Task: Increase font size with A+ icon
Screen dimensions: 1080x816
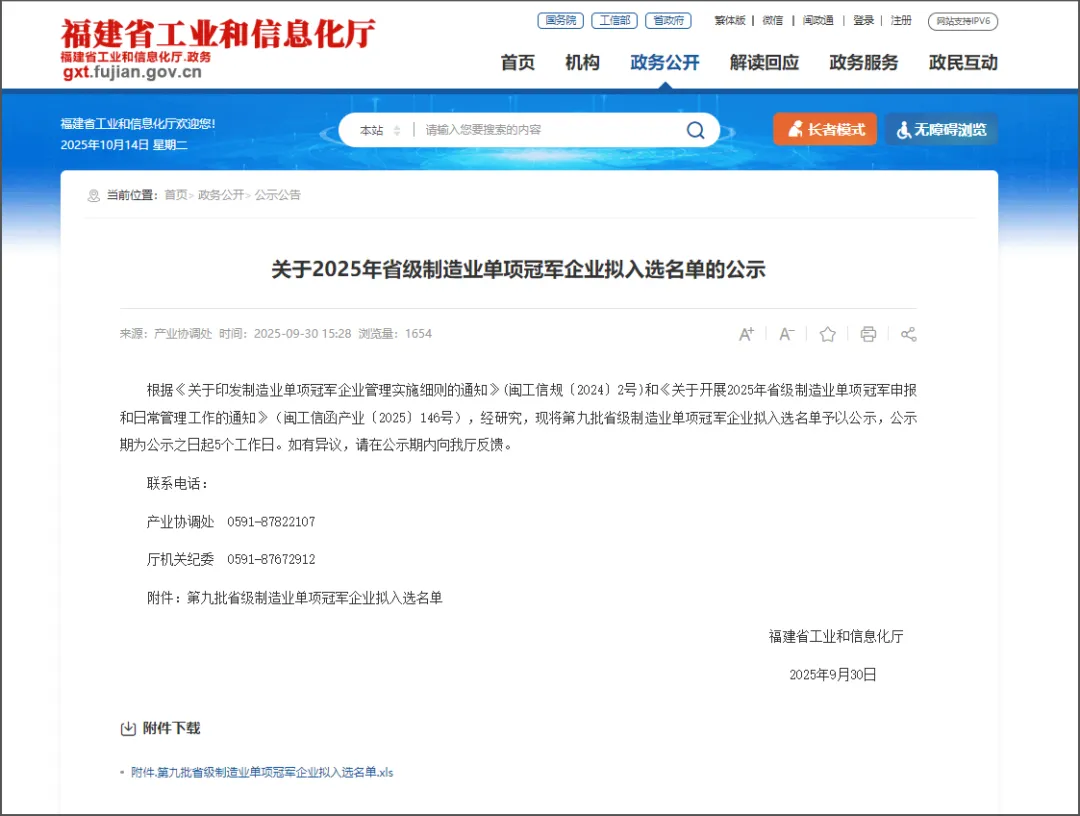Action: point(746,334)
